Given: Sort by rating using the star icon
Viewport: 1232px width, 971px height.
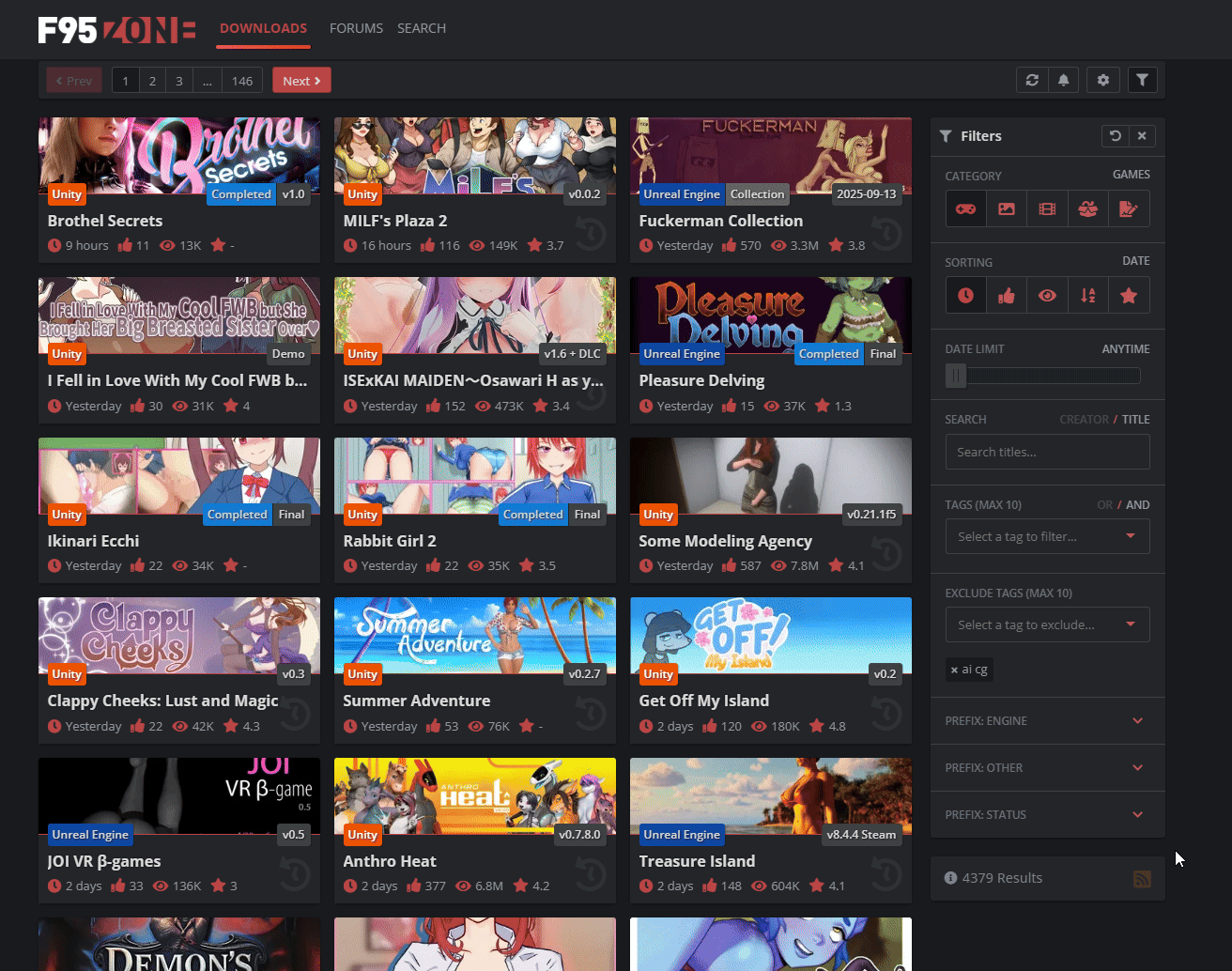Looking at the screenshot, I should pos(1129,296).
